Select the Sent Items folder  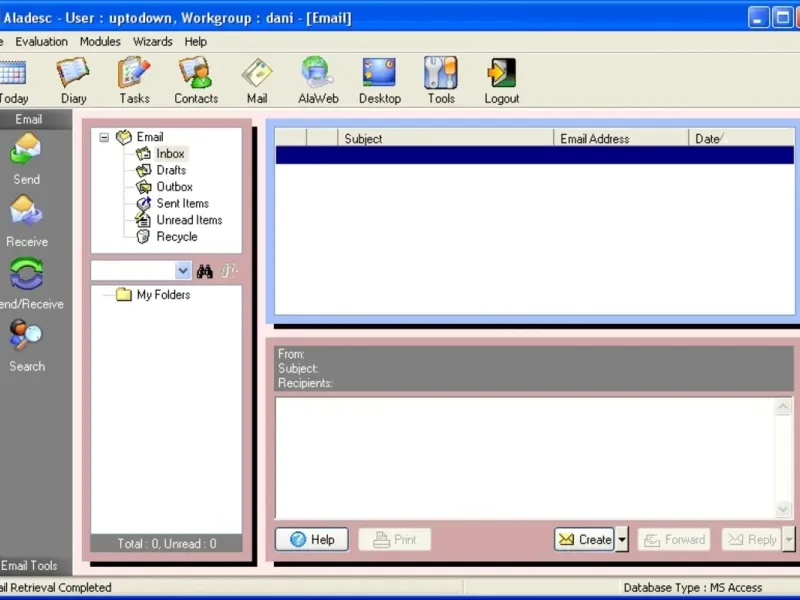tap(182, 204)
